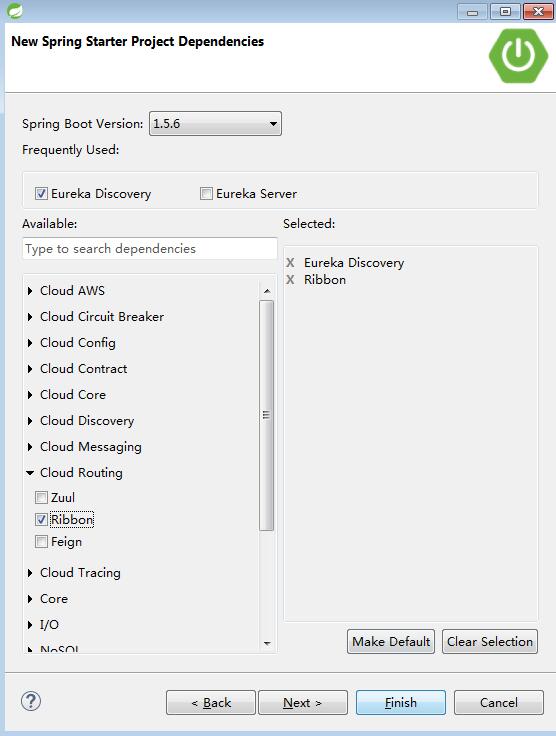This screenshot has height=736, width=556.
Task: Click the Spring leaf icon in title bar
Action: (15, 10)
